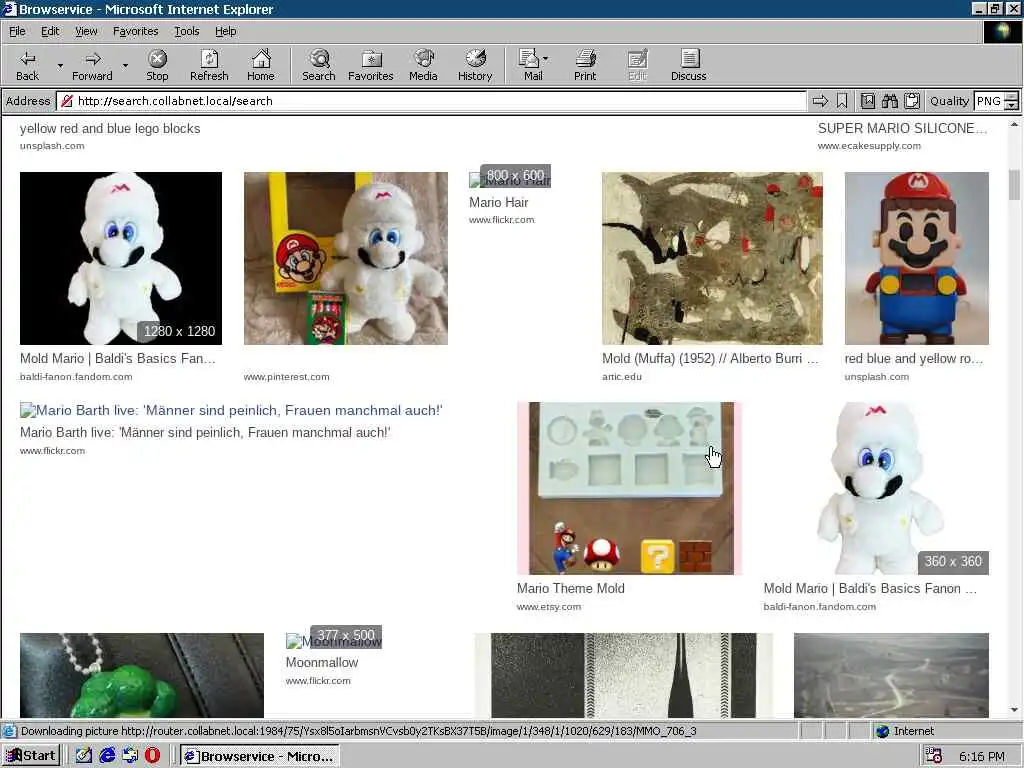Open the Tools menu
Viewport: 1024px width, 768px height.
[x=186, y=31]
